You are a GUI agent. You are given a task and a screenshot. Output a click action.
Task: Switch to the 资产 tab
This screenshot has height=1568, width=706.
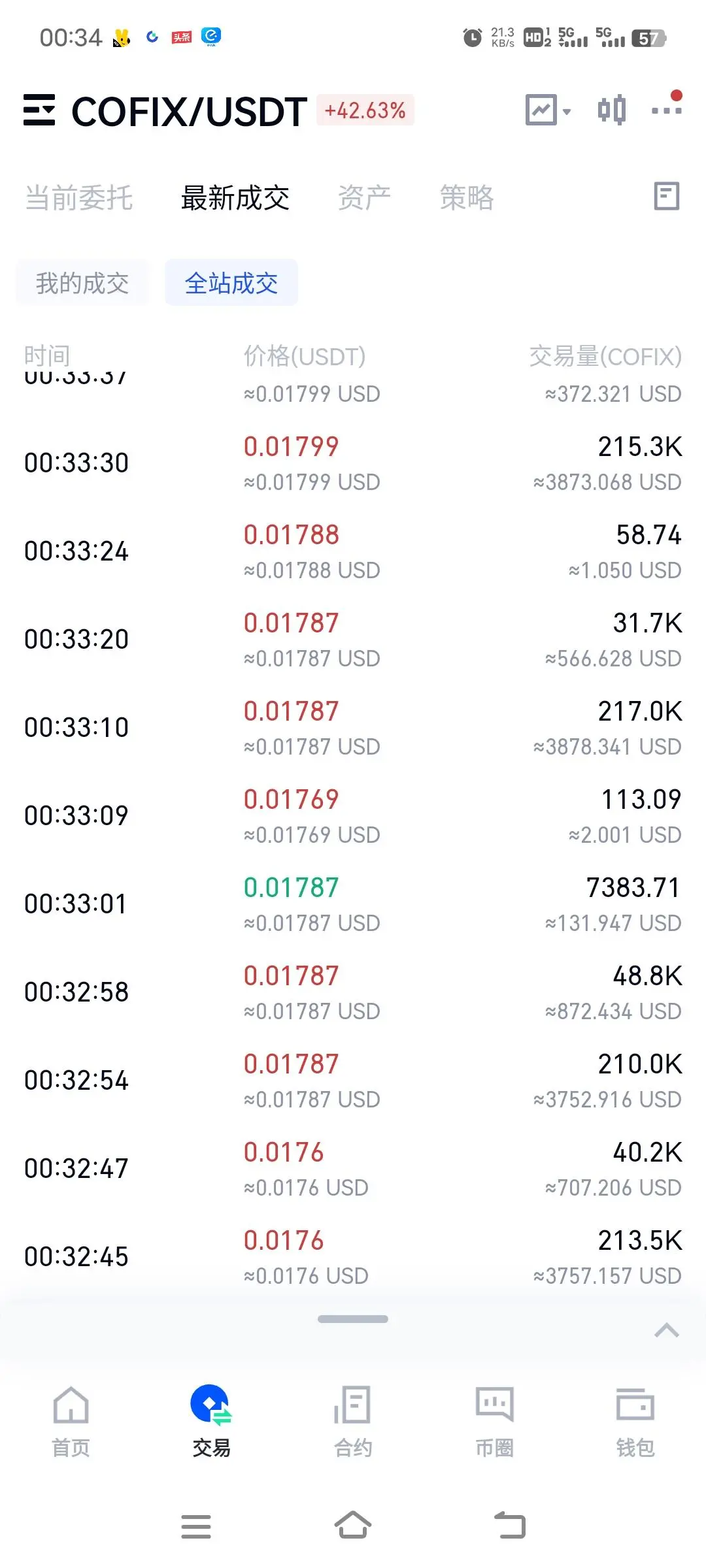364,197
